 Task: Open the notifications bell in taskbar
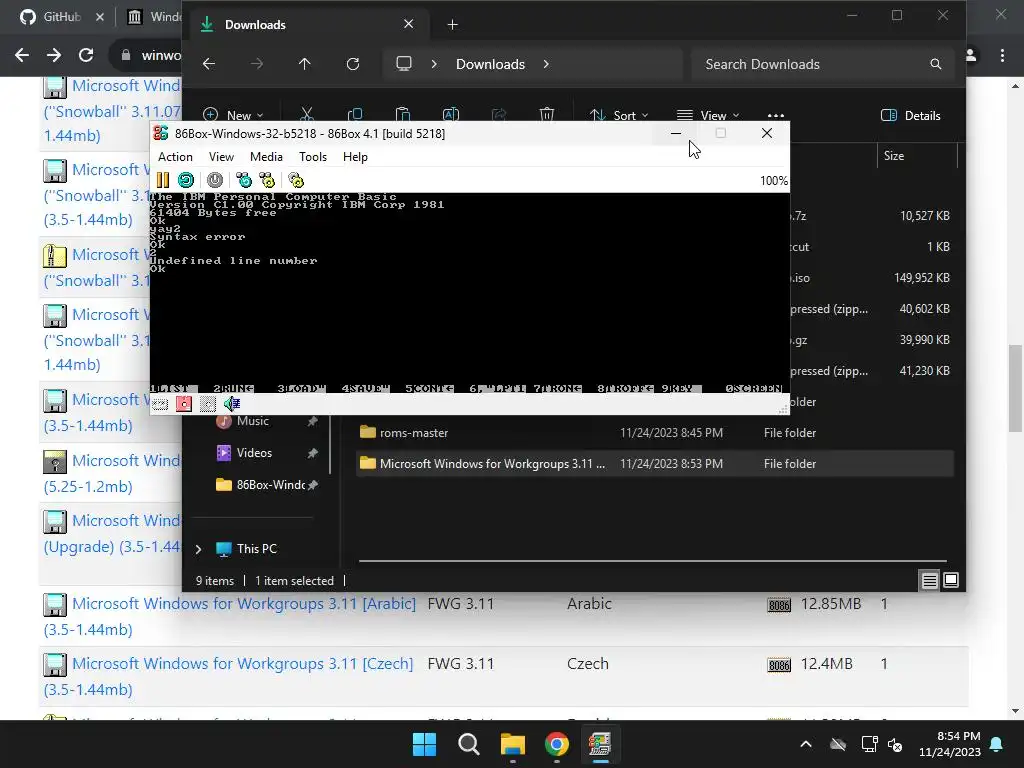pos(997,744)
